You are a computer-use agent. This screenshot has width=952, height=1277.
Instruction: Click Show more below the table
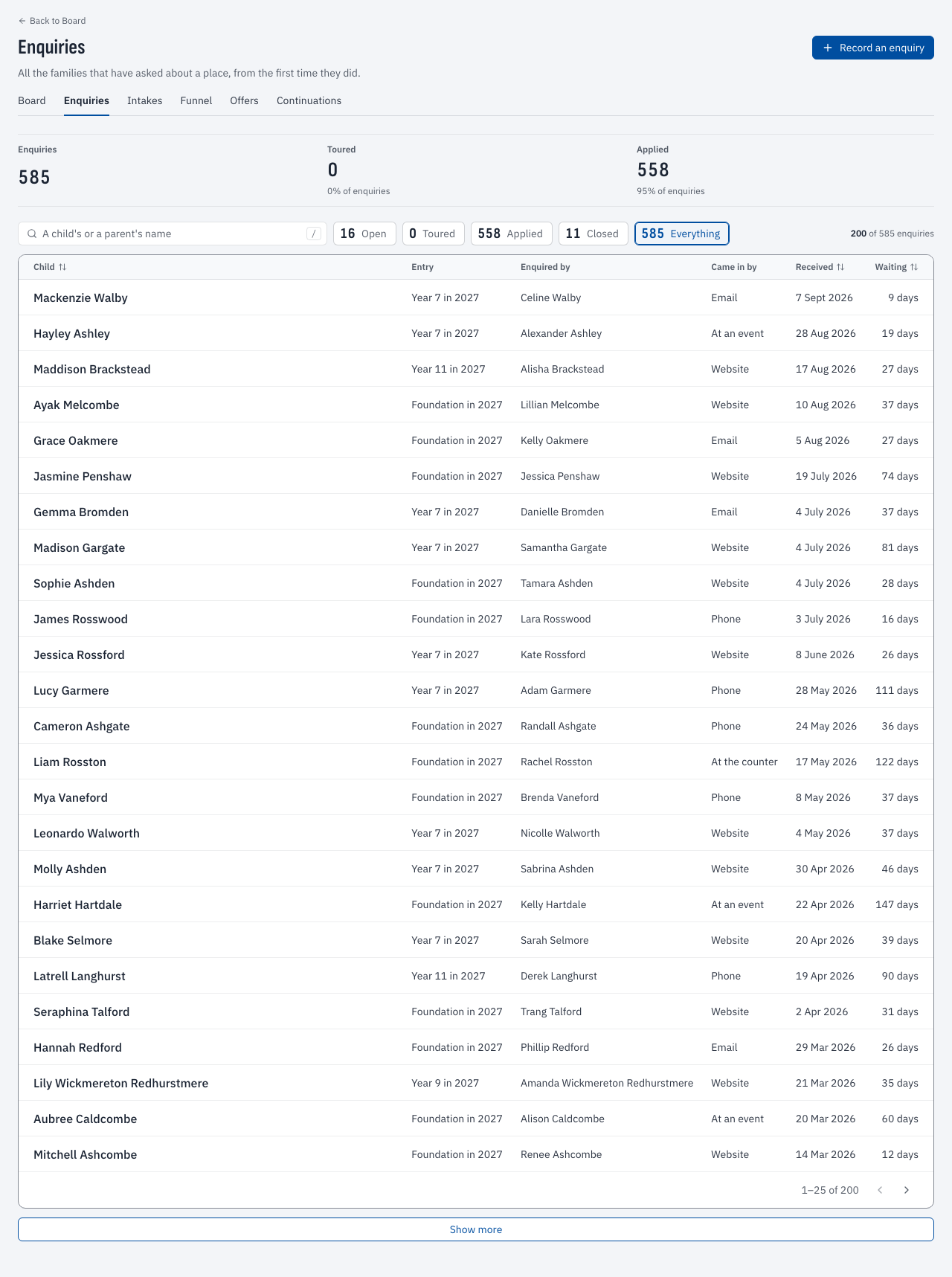point(476,1229)
